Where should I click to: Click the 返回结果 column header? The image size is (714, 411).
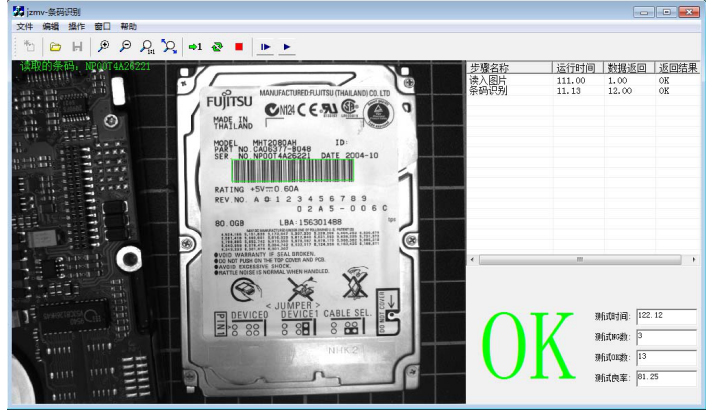tap(678, 68)
